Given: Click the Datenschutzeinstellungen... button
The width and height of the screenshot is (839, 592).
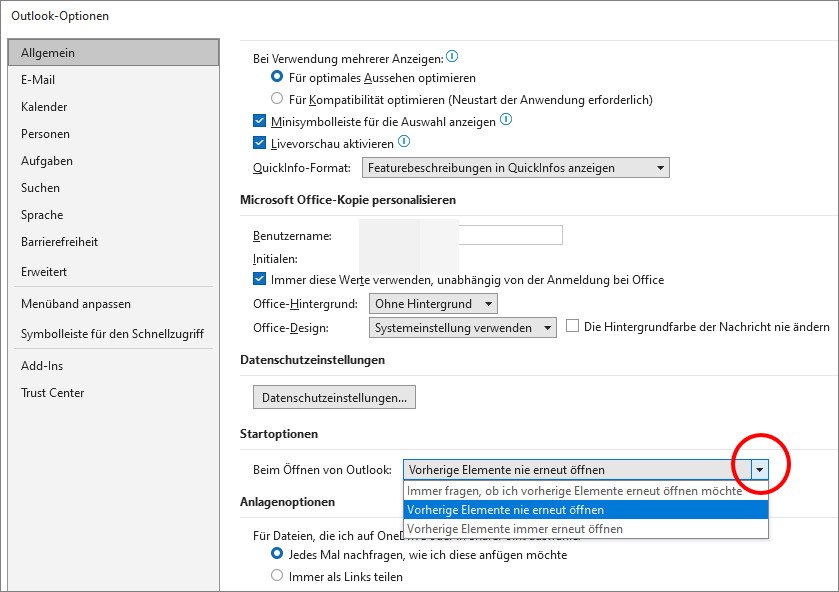Looking at the screenshot, I should (334, 398).
